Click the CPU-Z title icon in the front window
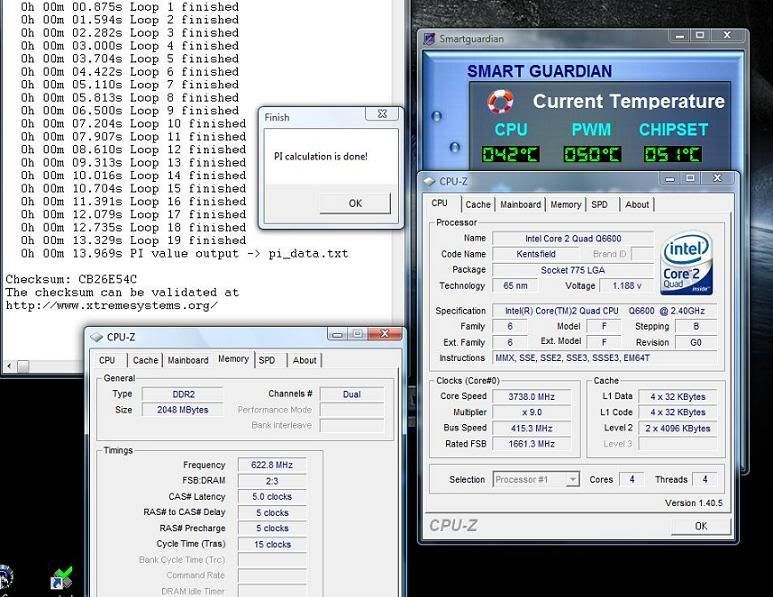 click(x=430, y=181)
